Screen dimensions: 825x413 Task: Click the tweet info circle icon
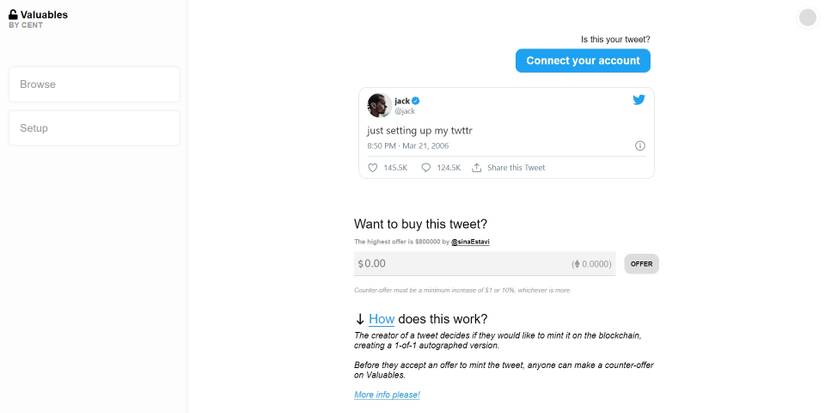(640, 146)
